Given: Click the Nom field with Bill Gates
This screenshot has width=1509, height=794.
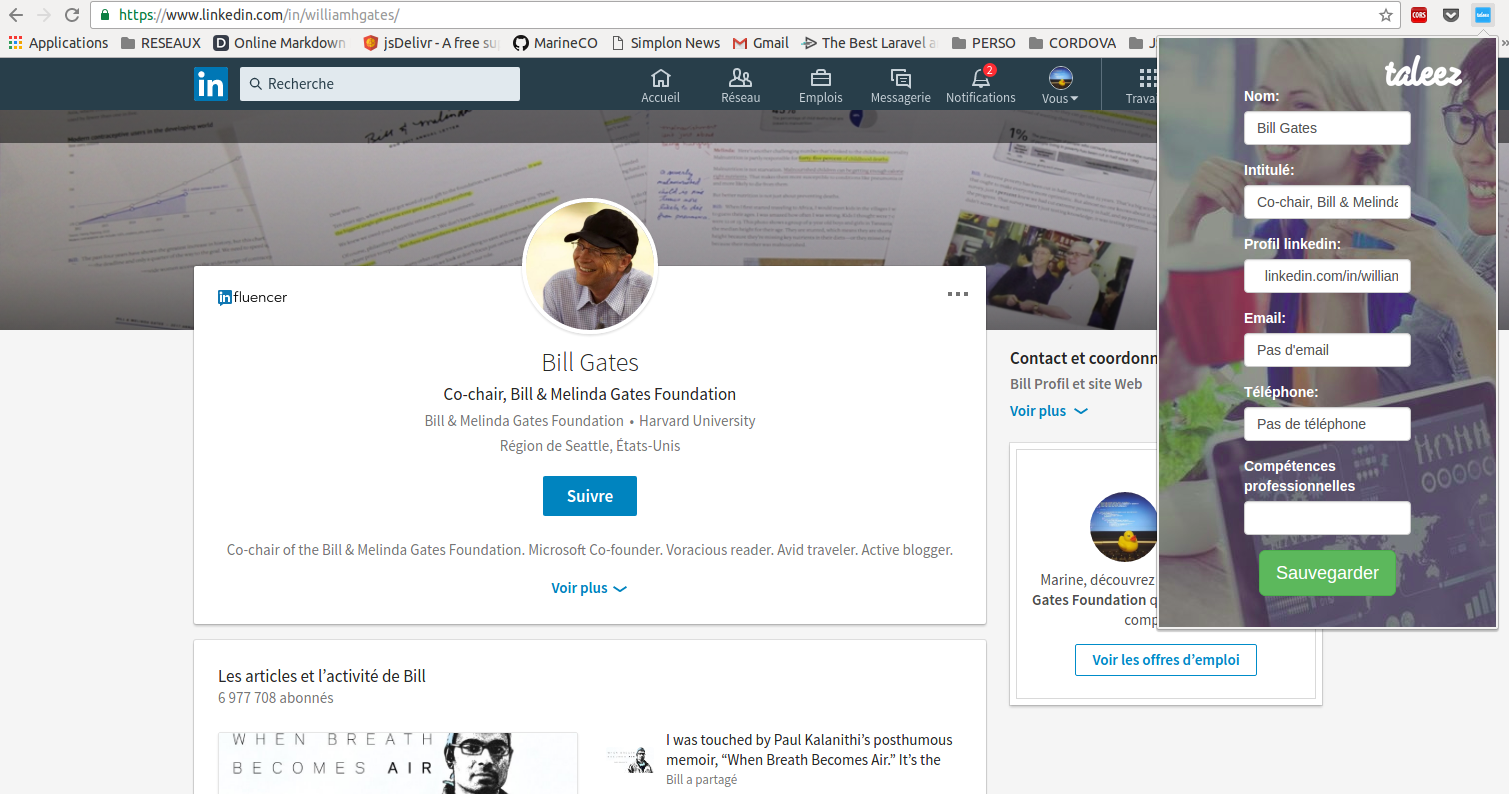Looking at the screenshot, I should tap(1327, 128).
